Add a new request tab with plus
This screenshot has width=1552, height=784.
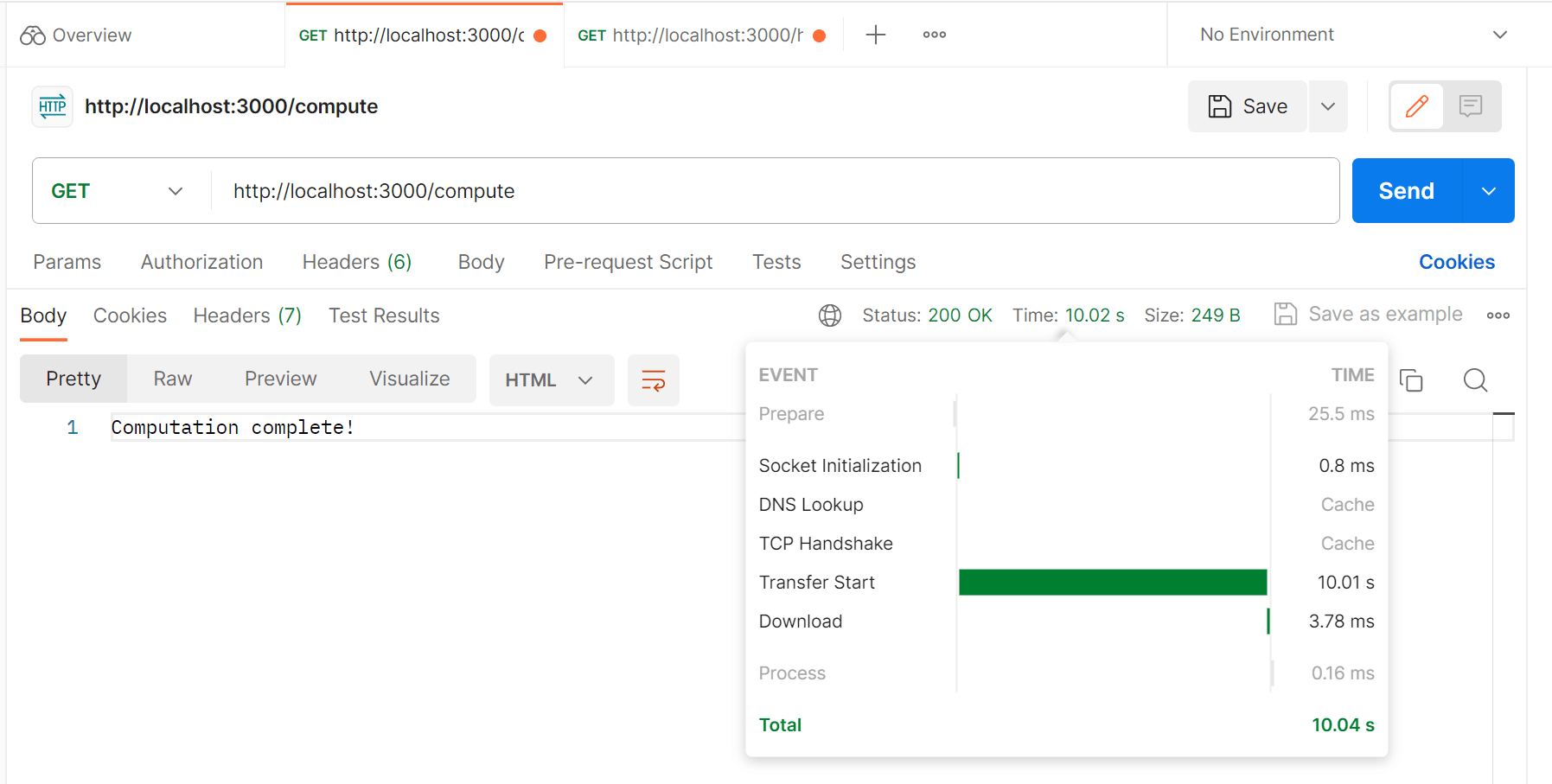click(876, 35)
